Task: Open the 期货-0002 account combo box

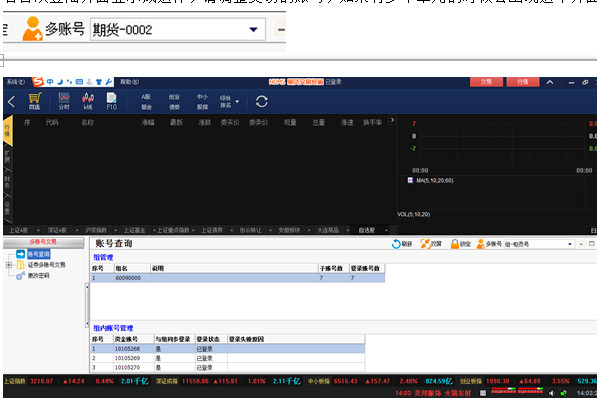Action: pos(178,29)
